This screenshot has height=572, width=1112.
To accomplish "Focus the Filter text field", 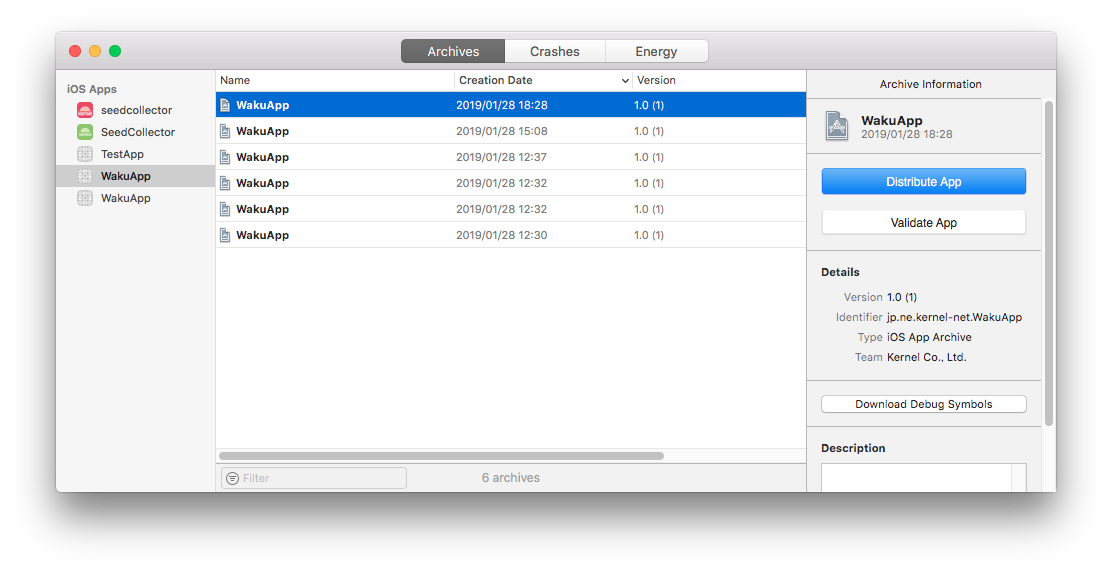I will (320, 478).
